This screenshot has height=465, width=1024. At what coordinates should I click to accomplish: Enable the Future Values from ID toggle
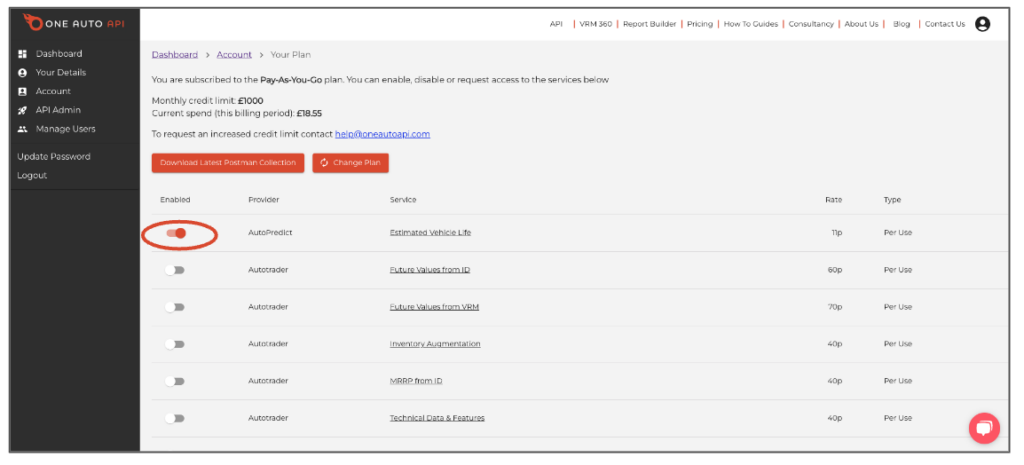tap(174, 270)
